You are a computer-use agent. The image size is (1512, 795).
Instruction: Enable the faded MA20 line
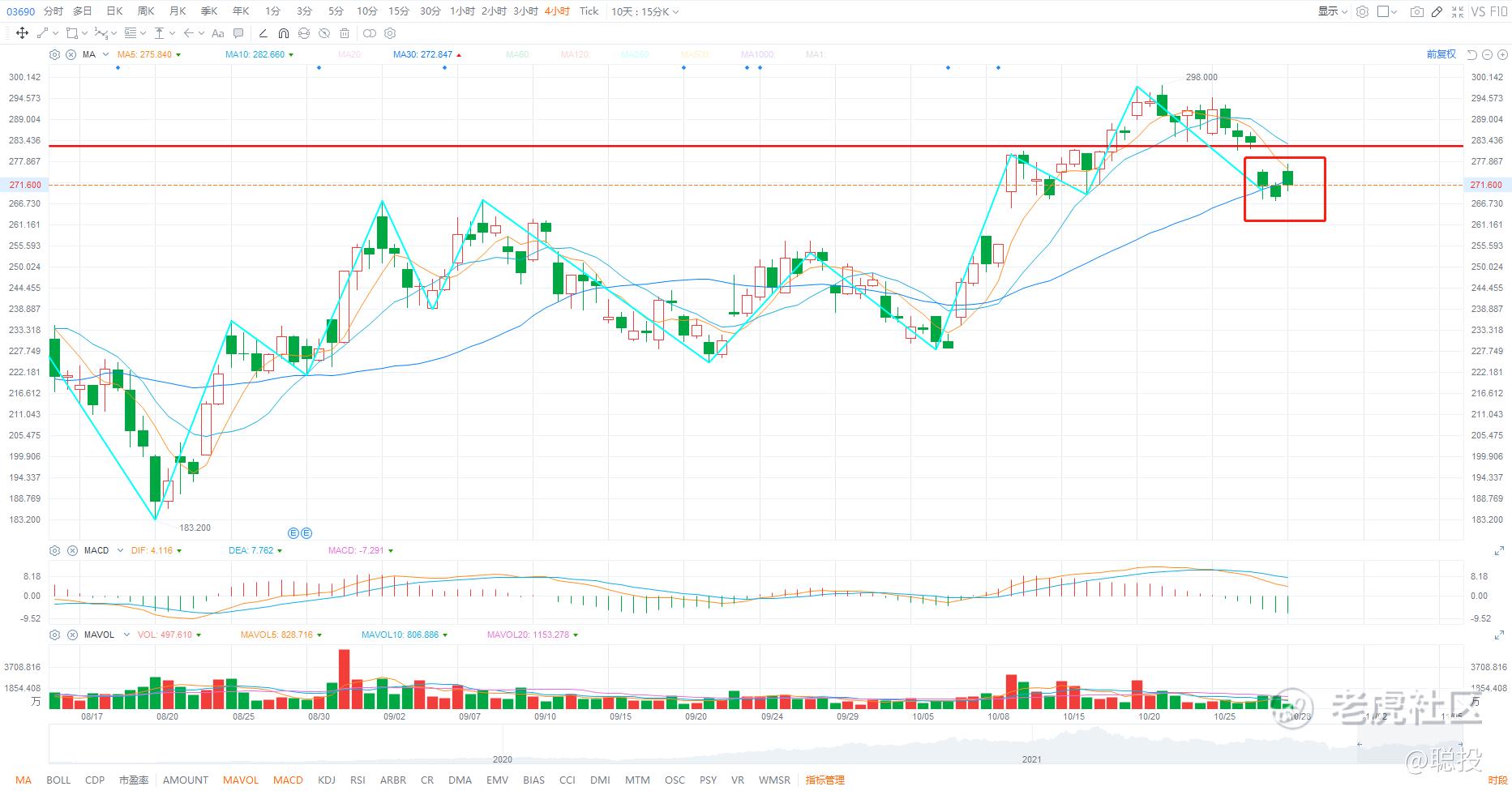tap(350, 54)
